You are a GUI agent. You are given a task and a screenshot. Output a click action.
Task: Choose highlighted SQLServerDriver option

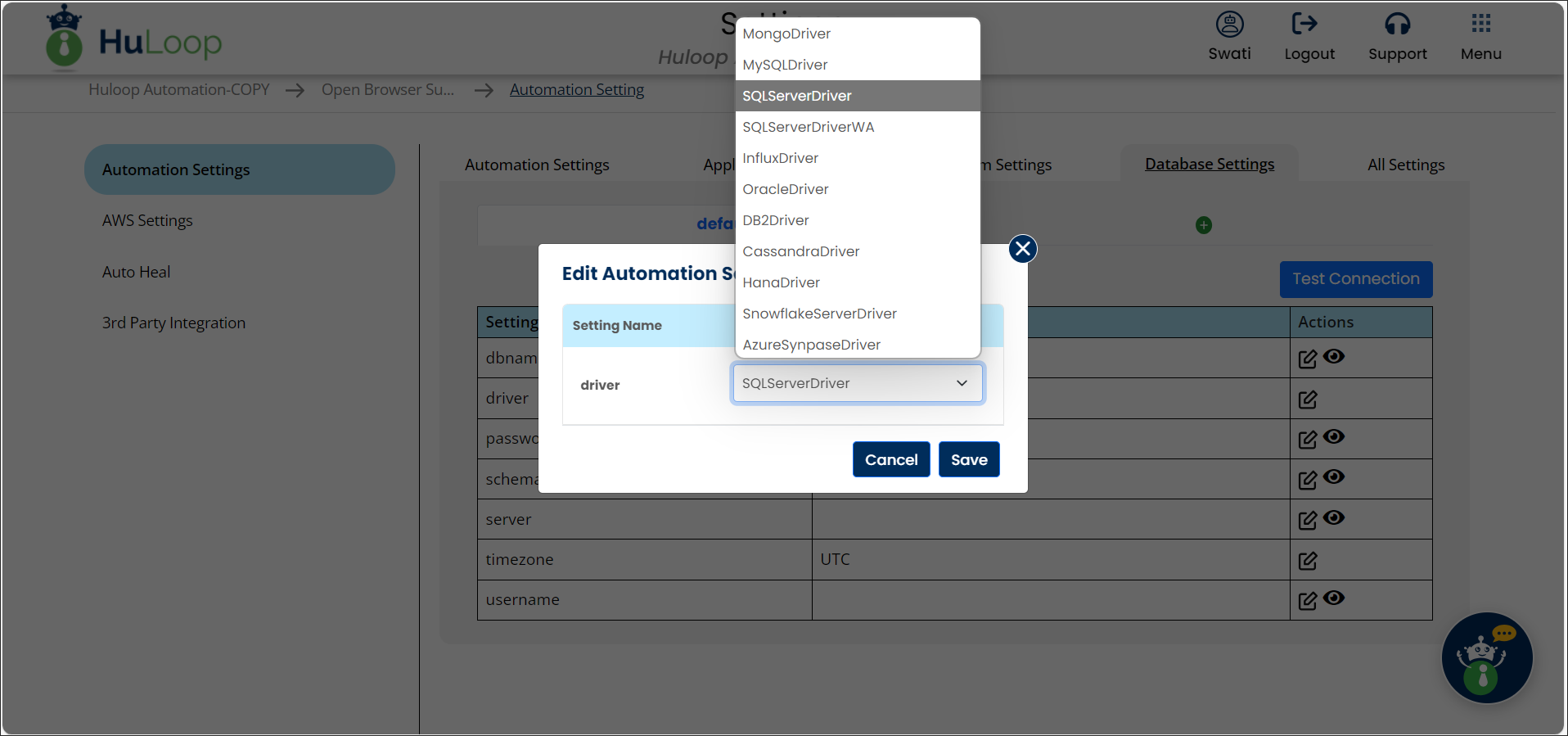[x=858, y=96]
